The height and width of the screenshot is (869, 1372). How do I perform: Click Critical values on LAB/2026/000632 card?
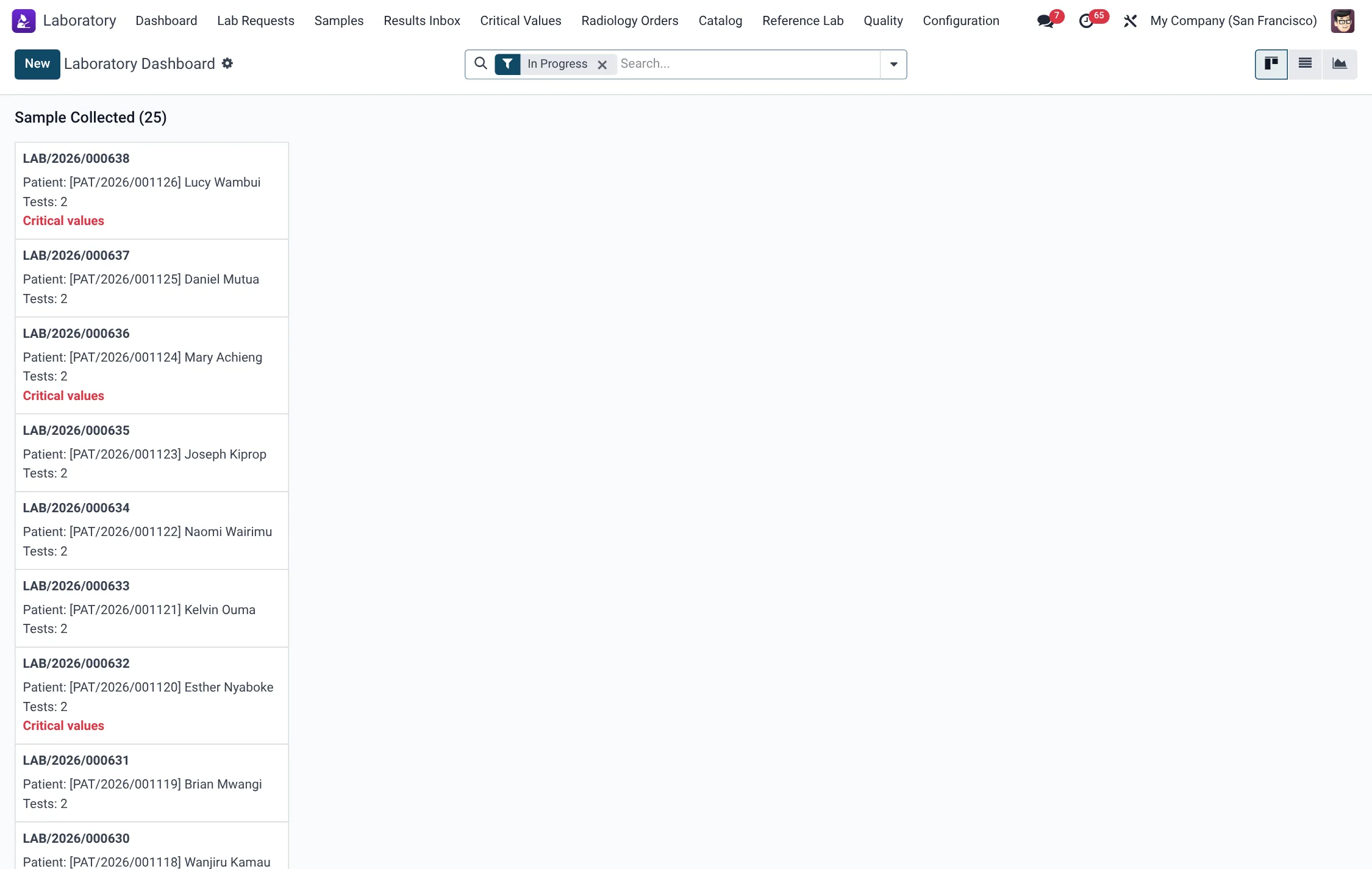(x=63, y=726)
